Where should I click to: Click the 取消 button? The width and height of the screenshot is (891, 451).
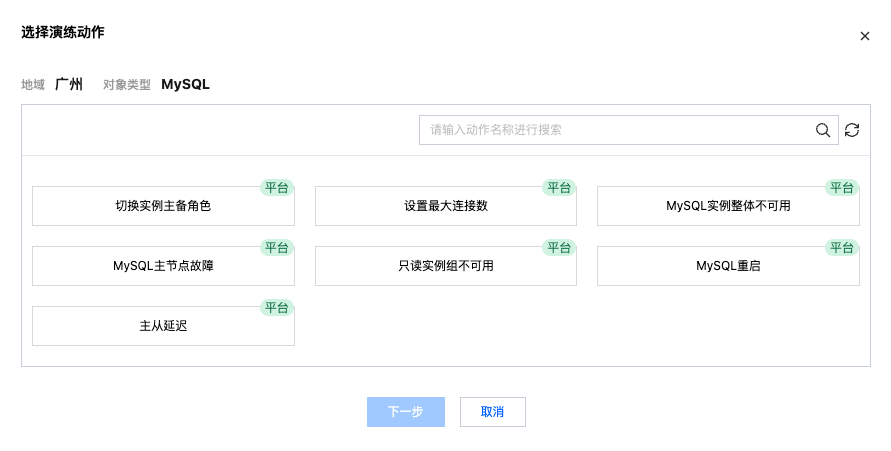[x=492, y=412]
